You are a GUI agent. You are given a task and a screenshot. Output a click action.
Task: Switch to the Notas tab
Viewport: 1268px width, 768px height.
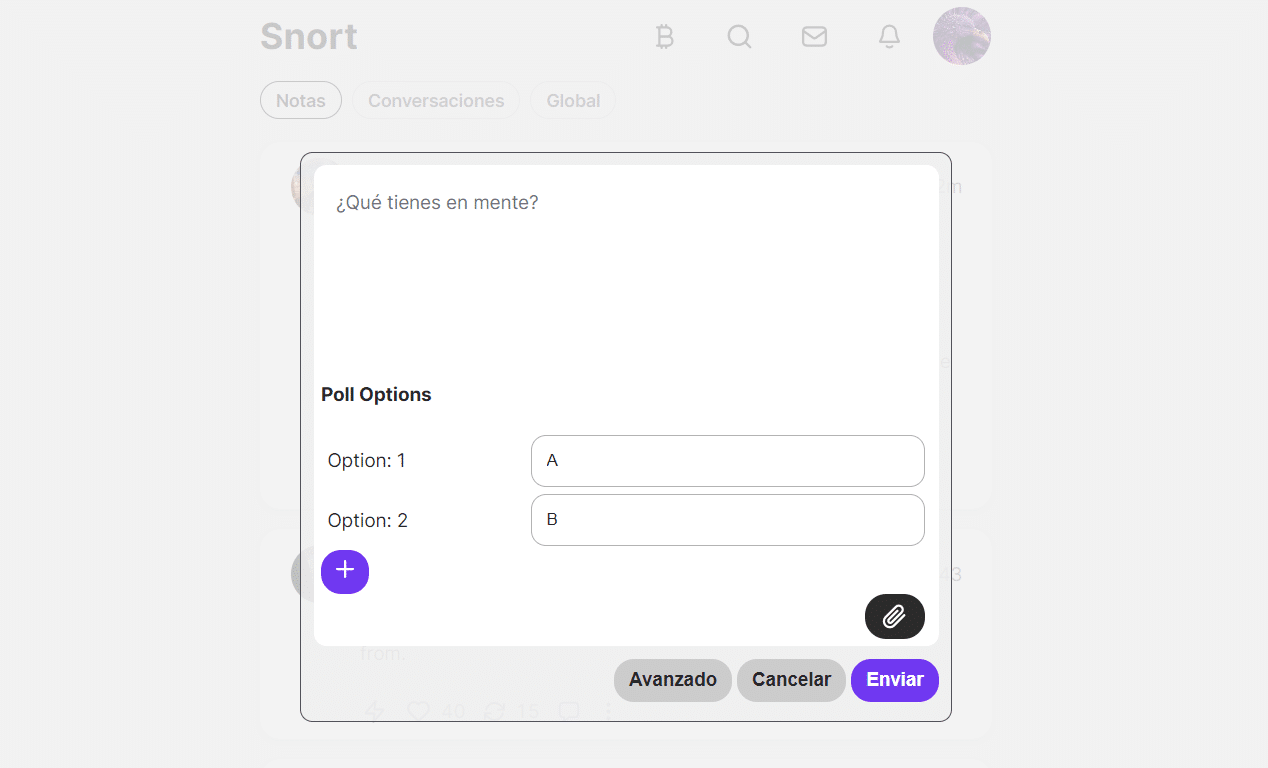[301, 100]
